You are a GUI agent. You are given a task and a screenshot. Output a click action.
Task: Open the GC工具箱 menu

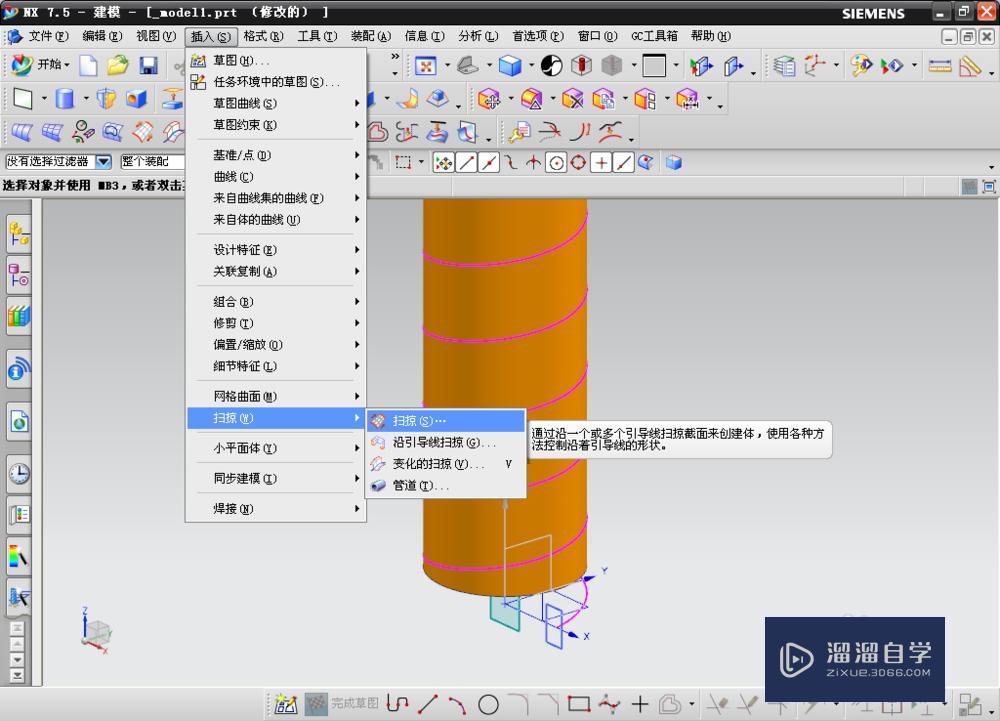click(x=654, y=36)
